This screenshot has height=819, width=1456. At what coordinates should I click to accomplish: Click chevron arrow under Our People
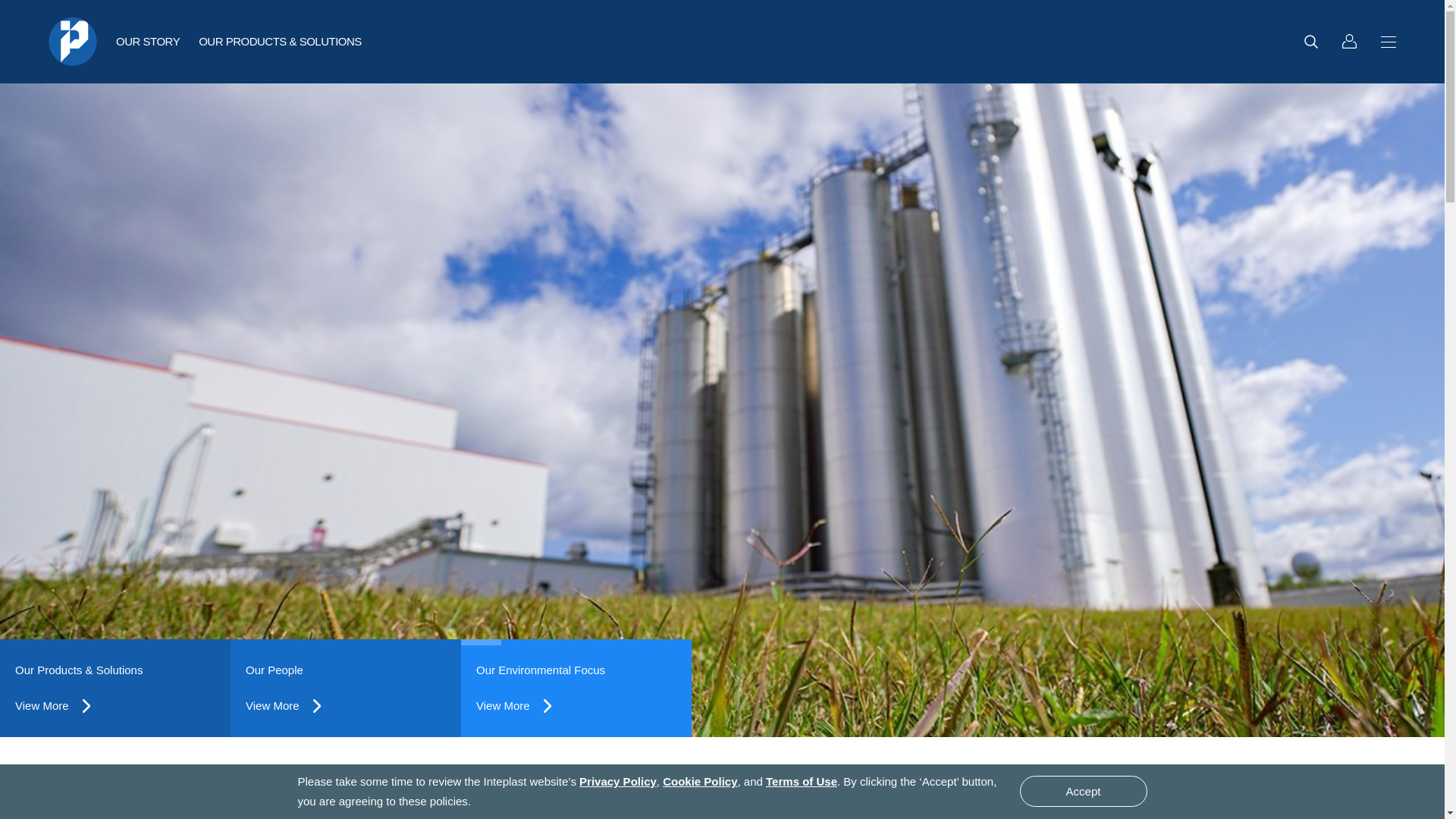(x=317, y=706)
